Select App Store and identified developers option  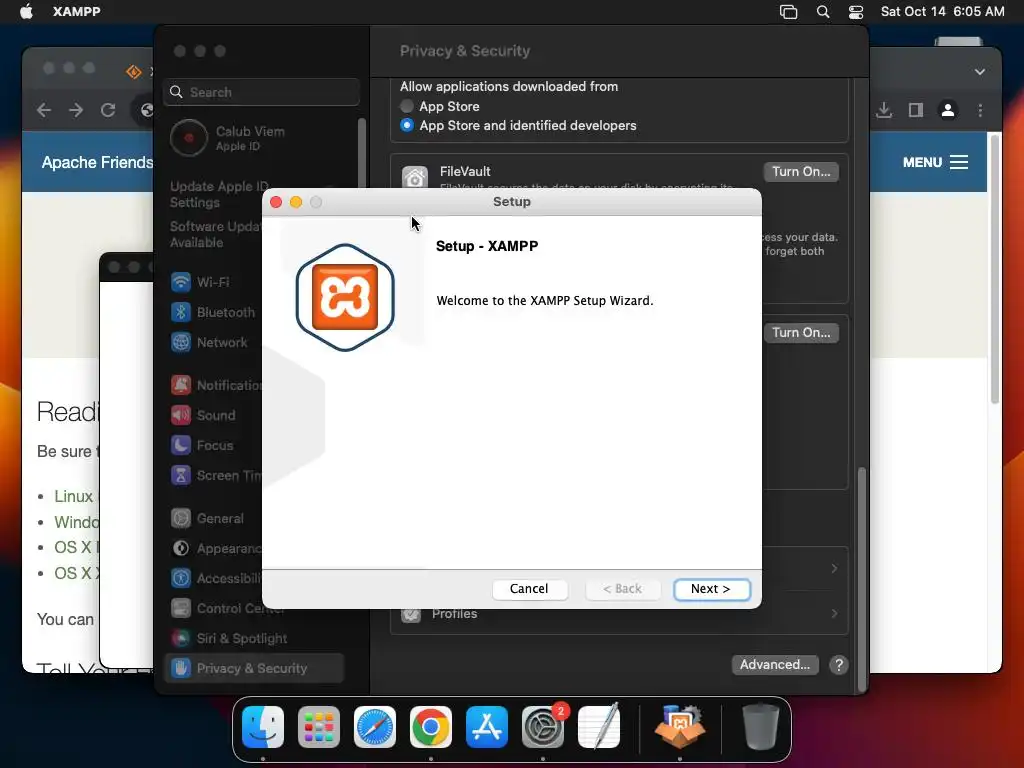(407, 125)
